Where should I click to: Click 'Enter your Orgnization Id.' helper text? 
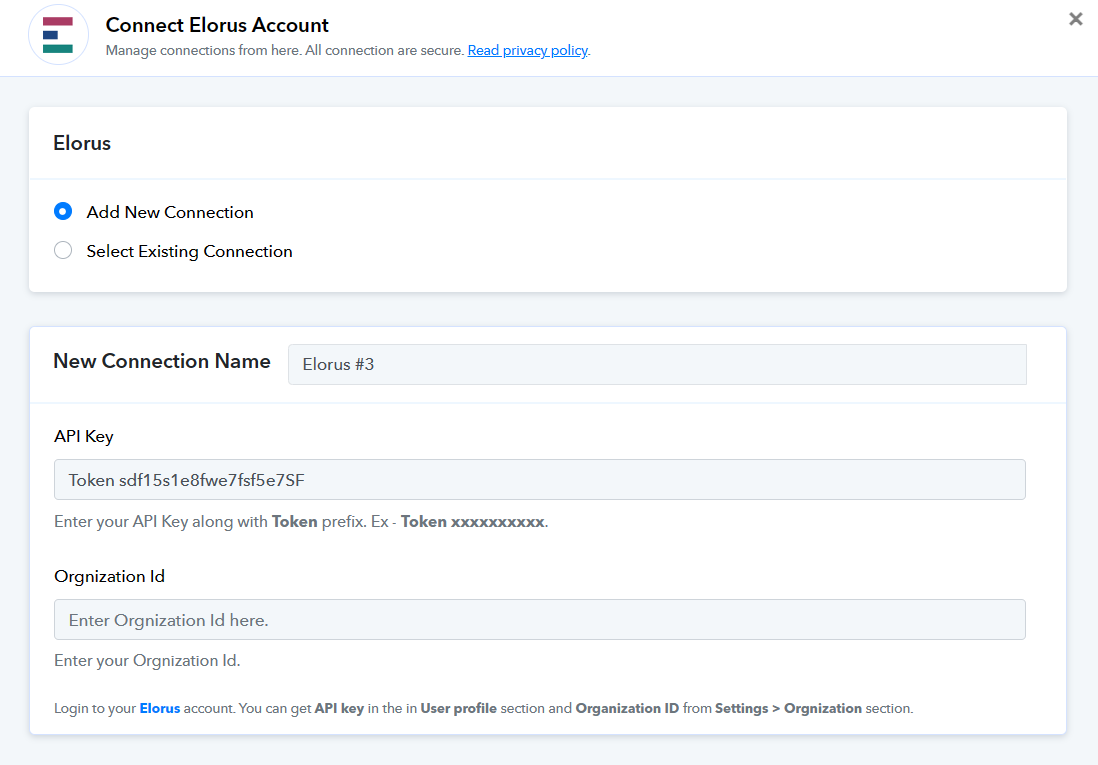tap(147, 661)
